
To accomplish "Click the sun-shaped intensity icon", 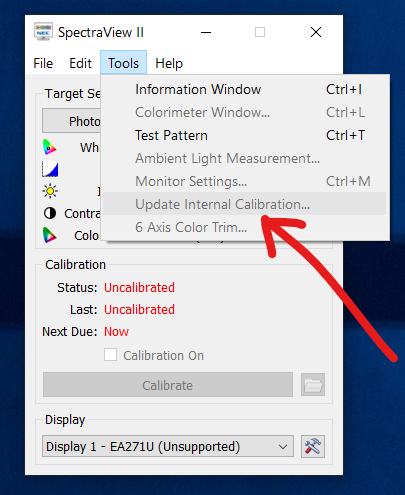I will point(50,191).
